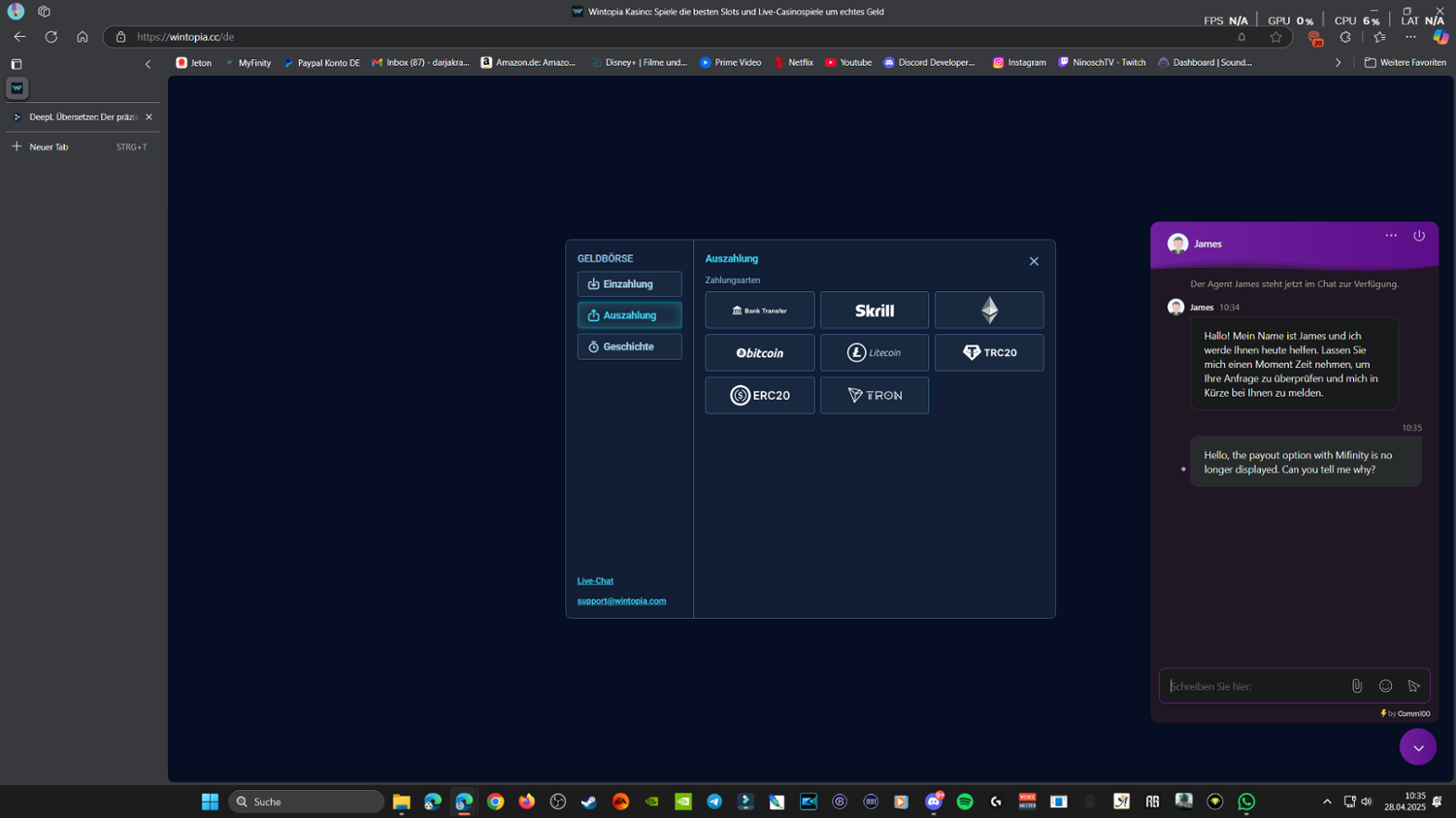Select the TRC20 payment method

[x=988, y=353]
